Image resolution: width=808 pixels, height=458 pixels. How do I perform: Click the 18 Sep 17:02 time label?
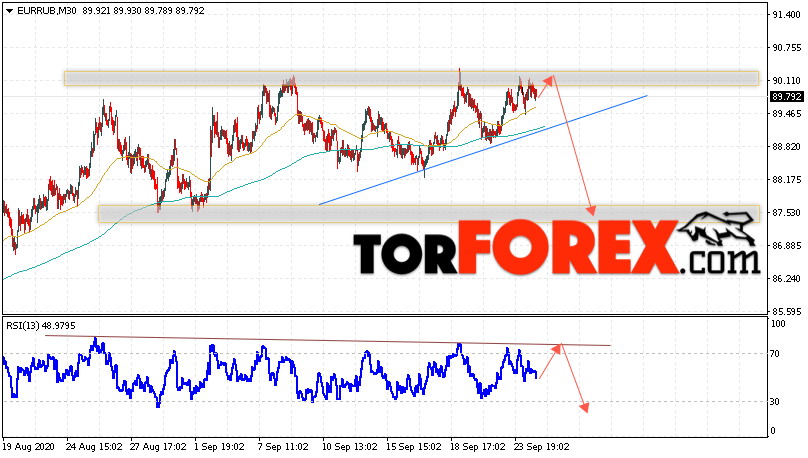(x=478, y=447)
